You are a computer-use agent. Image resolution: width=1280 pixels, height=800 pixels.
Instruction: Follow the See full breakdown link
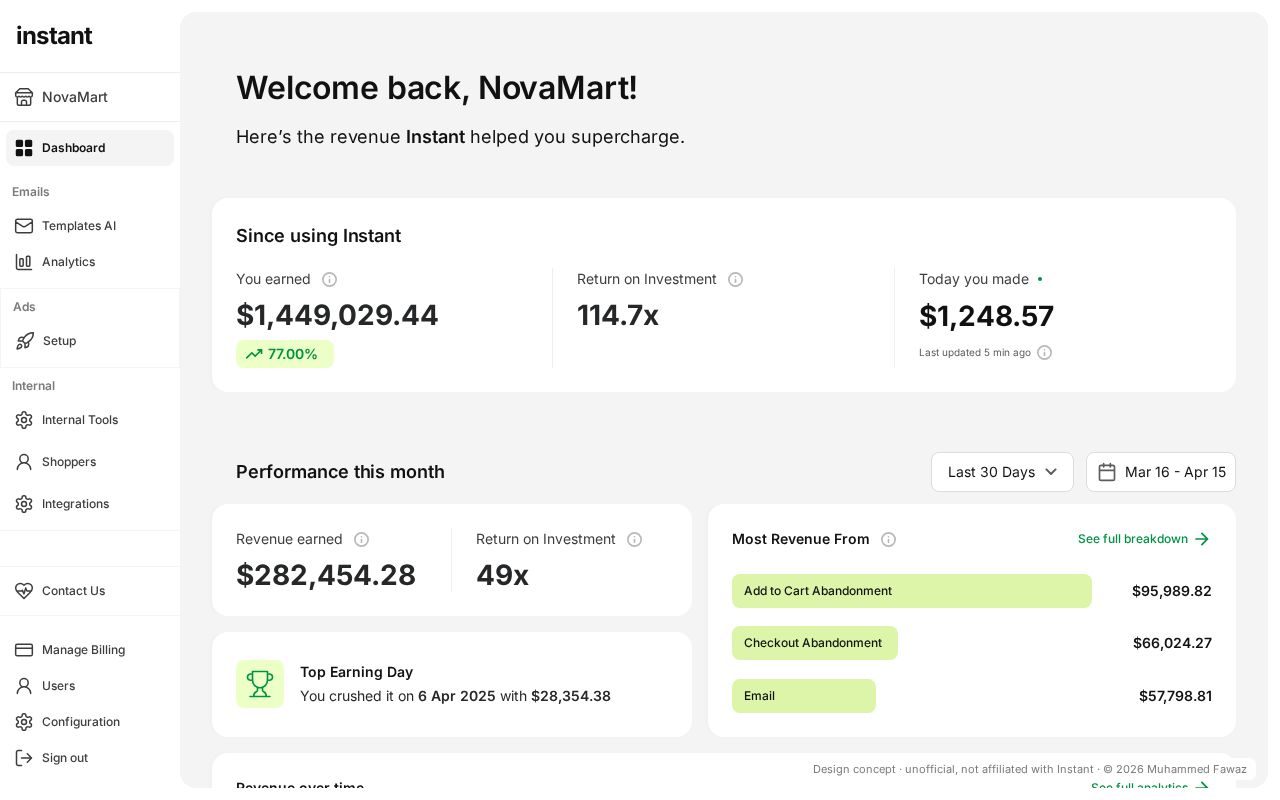[x=1144, y=539]
